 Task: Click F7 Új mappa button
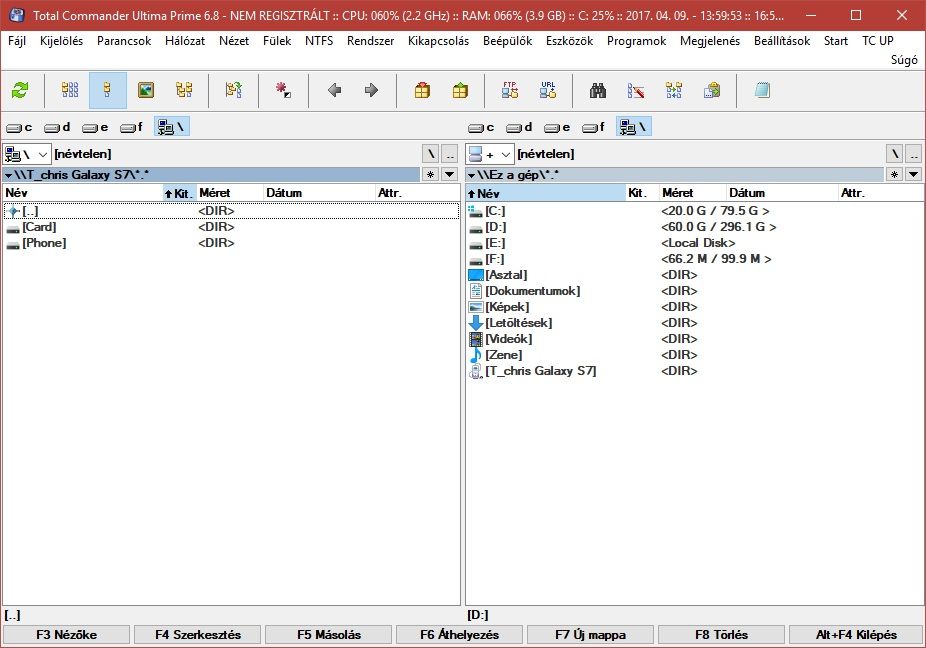tap(590, 635)
